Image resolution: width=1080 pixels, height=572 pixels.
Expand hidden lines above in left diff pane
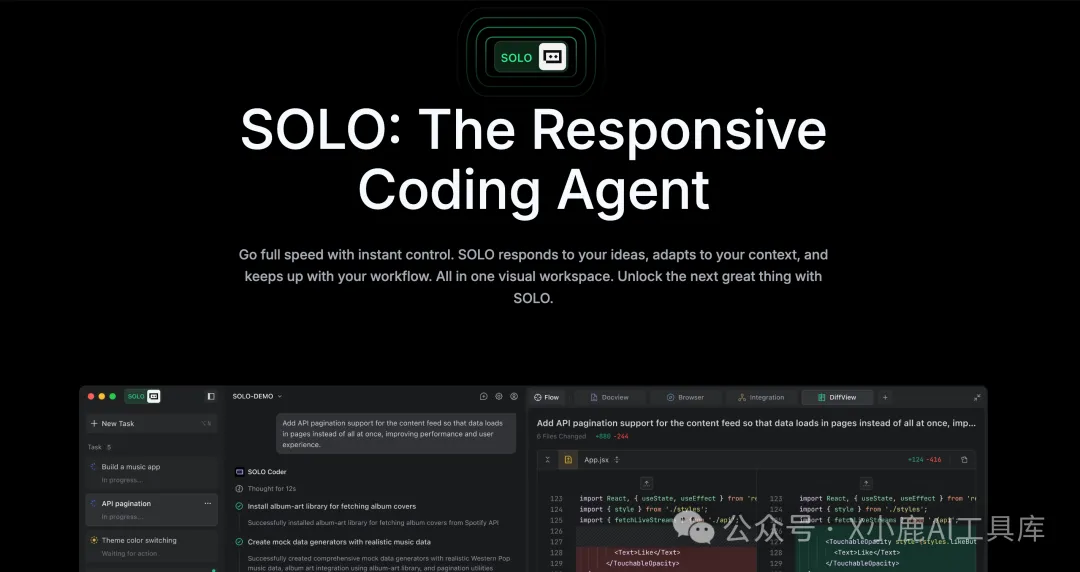coord(646,483)
